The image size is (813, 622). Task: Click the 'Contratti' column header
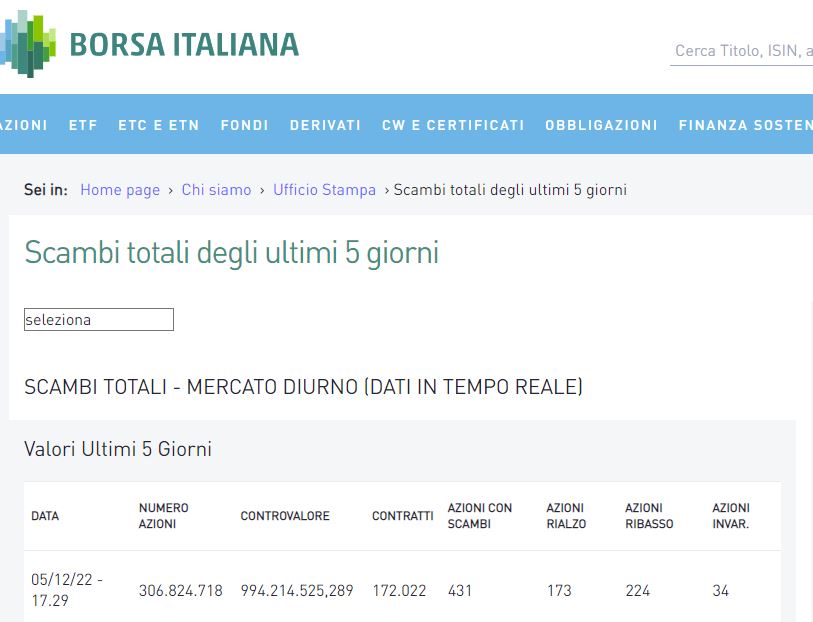403,516
